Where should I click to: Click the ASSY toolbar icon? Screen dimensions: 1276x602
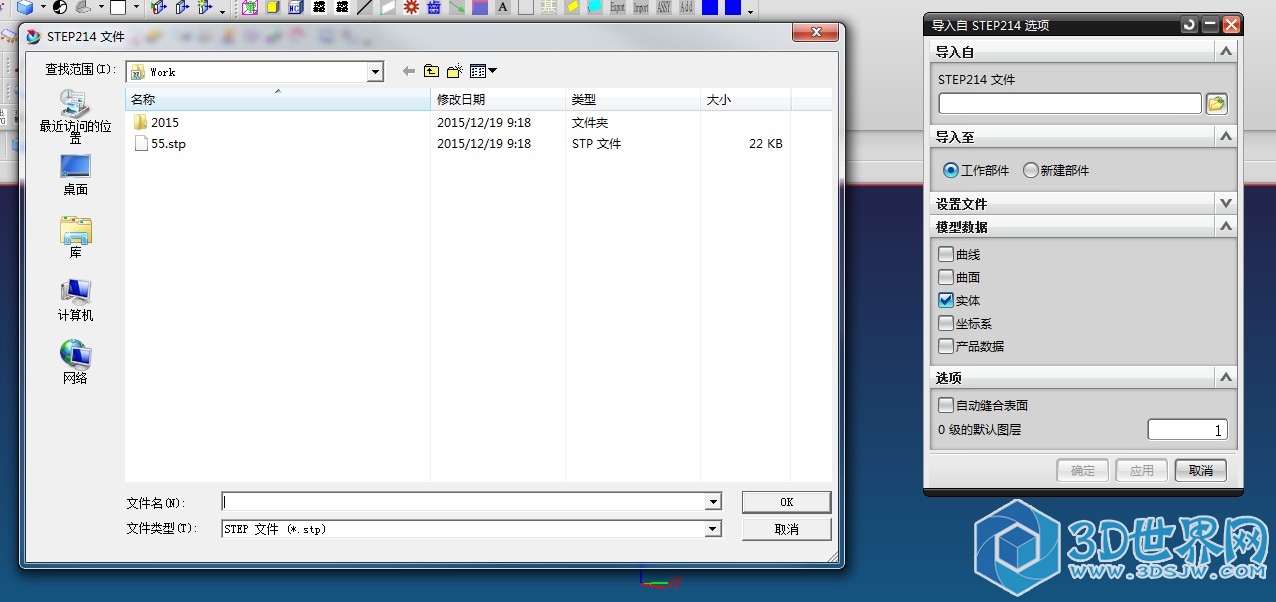[663, 7]
